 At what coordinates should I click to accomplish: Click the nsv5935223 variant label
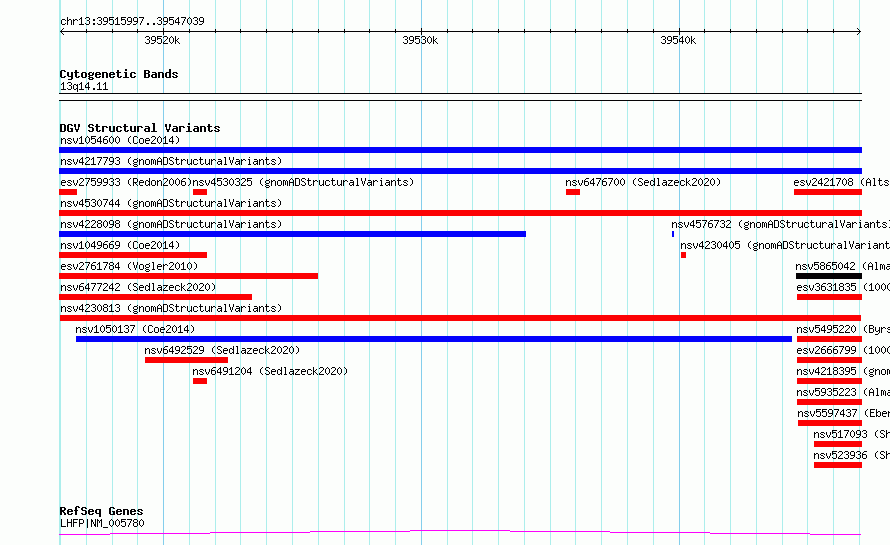(x=843, y=392)
